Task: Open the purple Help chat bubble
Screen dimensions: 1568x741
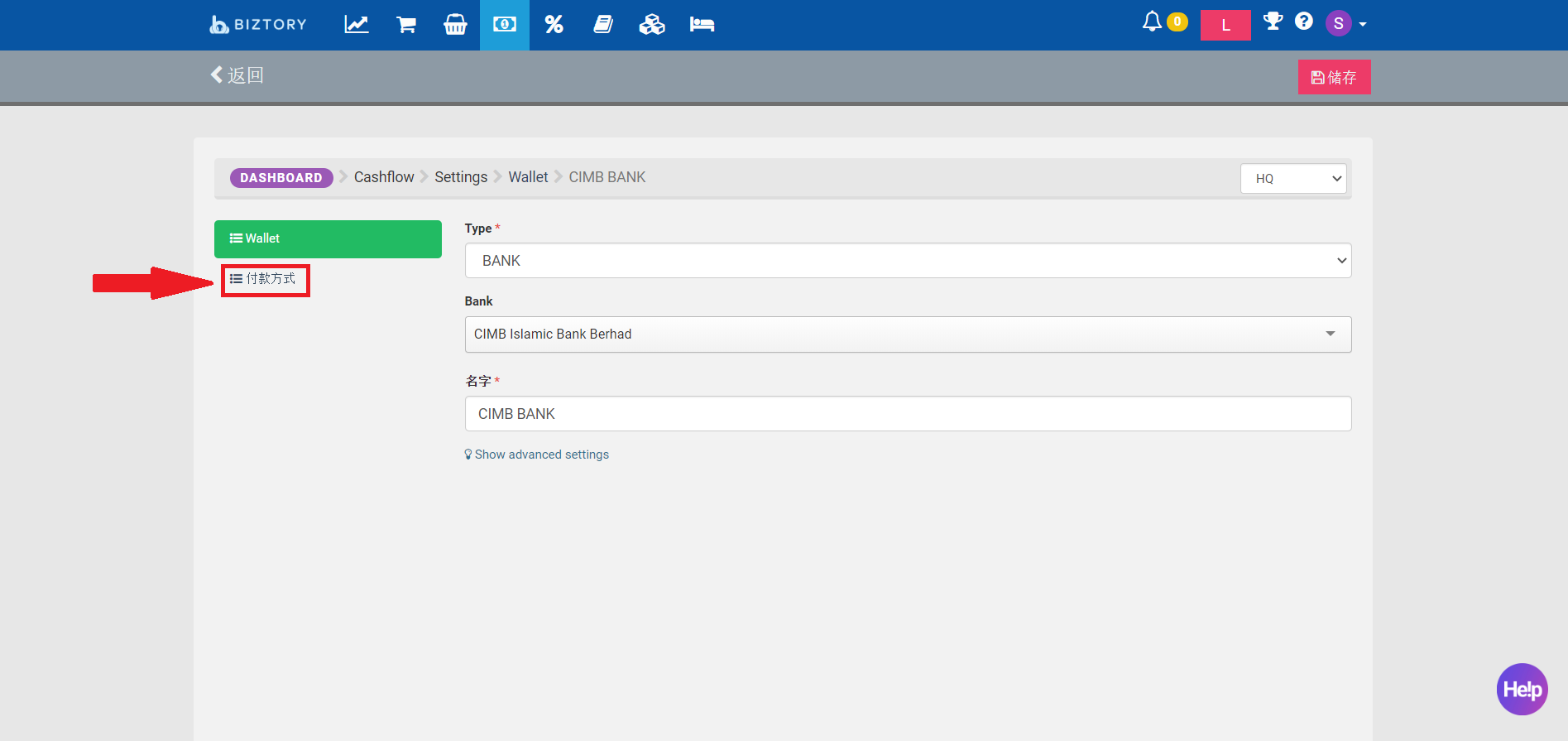Action: tap(1522, 689)
